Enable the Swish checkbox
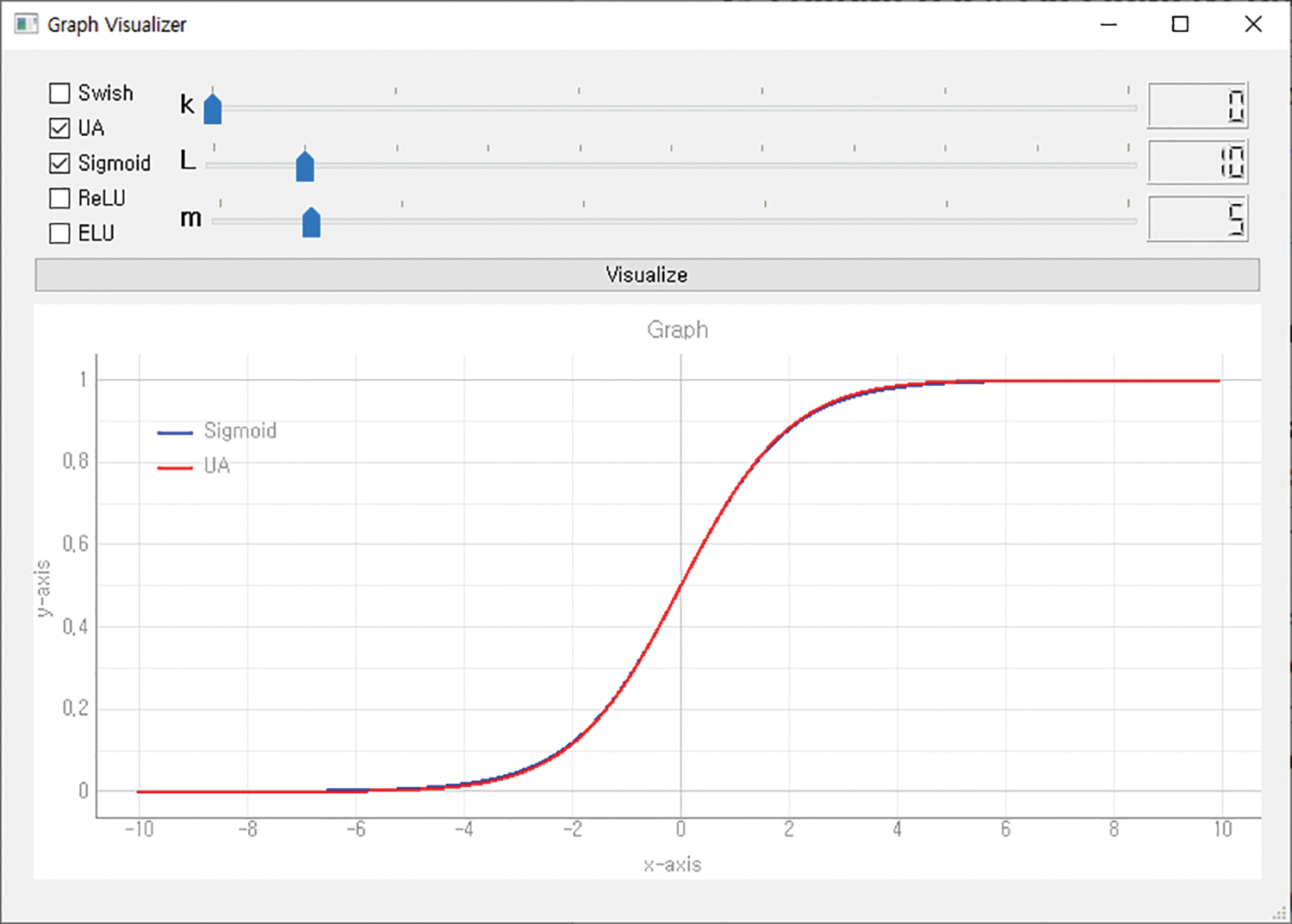This screenshot has height=924, width=1292. click(x=59, y=93)
